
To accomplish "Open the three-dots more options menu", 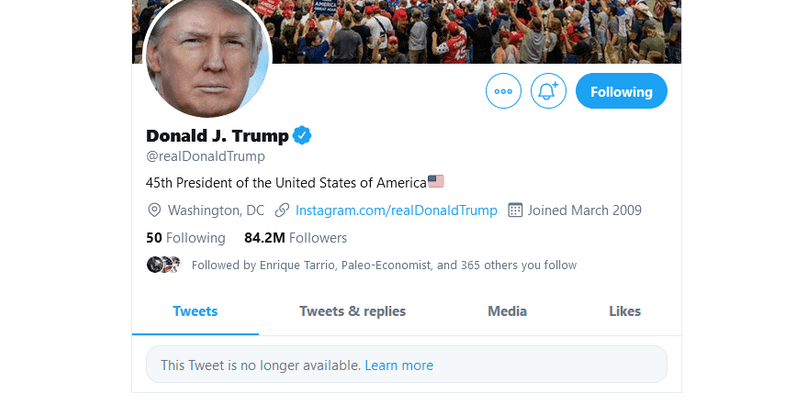I will click(x=503, y=92).
